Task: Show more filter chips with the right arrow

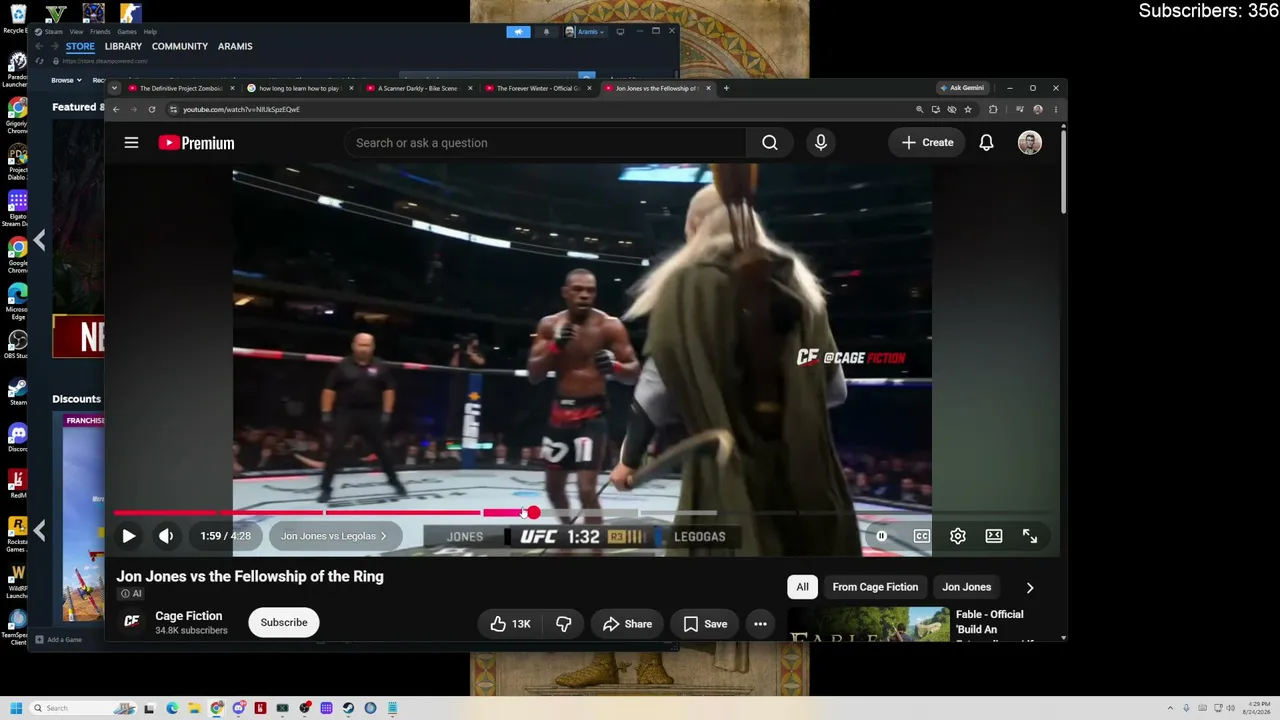Action: click(x=1030, y=588)
